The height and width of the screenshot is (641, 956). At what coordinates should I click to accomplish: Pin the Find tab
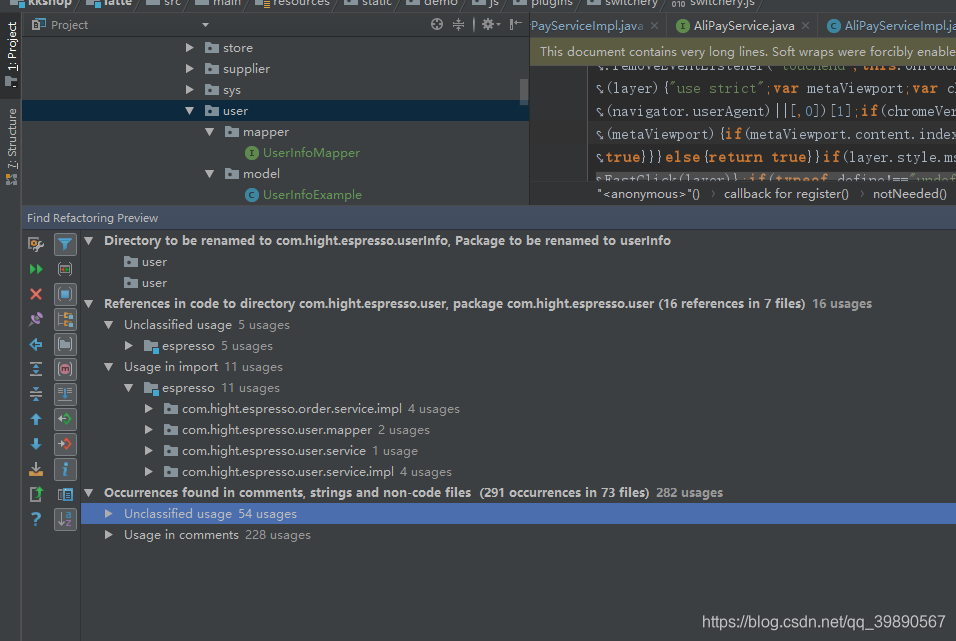36,319
